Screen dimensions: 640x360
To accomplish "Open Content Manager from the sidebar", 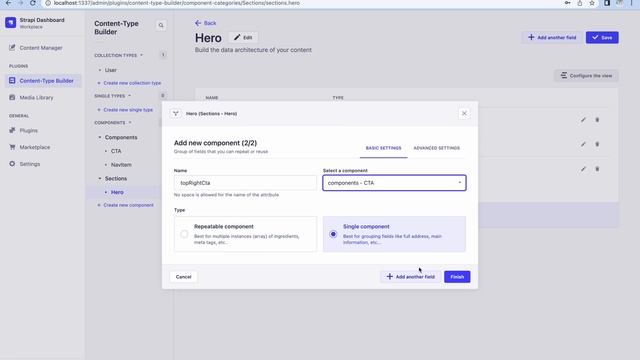I will pos(36,48).
